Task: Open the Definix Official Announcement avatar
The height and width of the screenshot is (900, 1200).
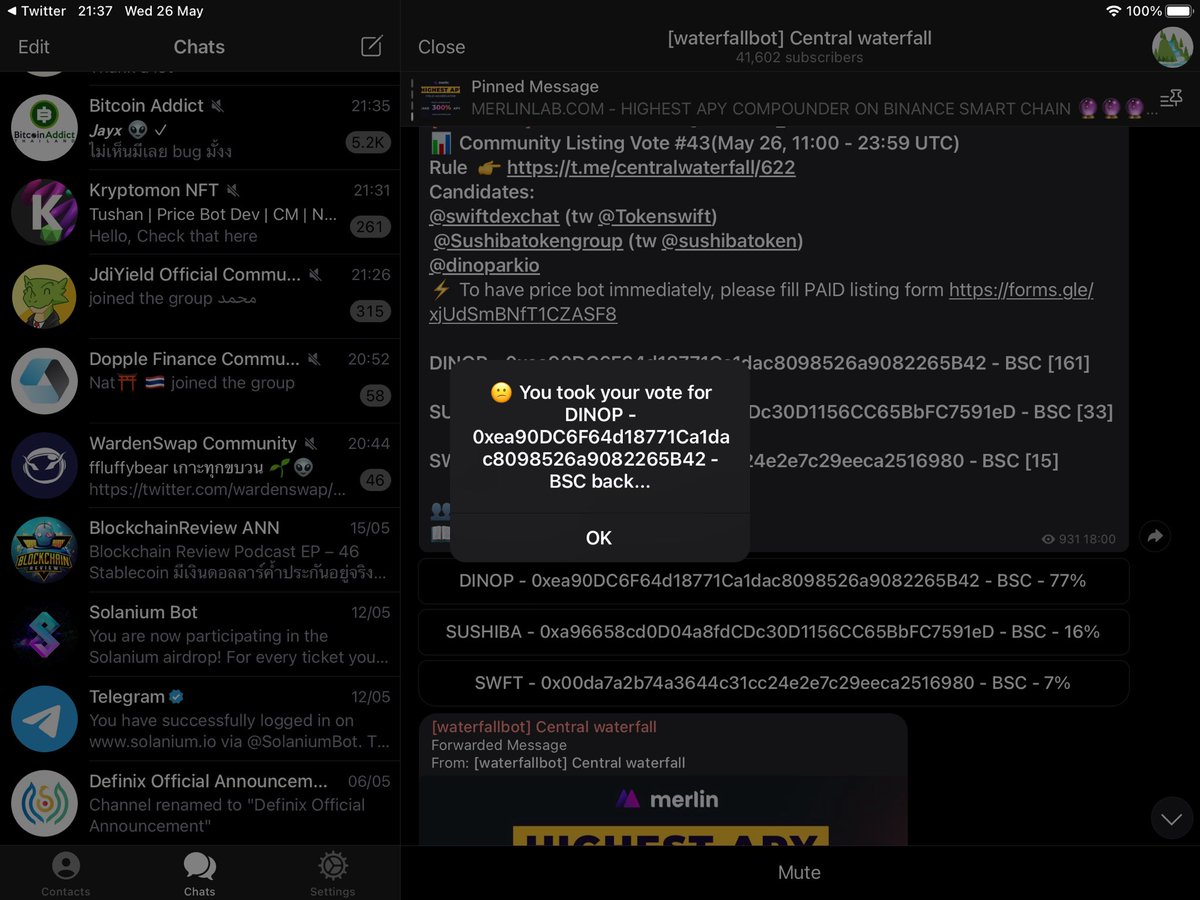Action: (x=44, y=803)
